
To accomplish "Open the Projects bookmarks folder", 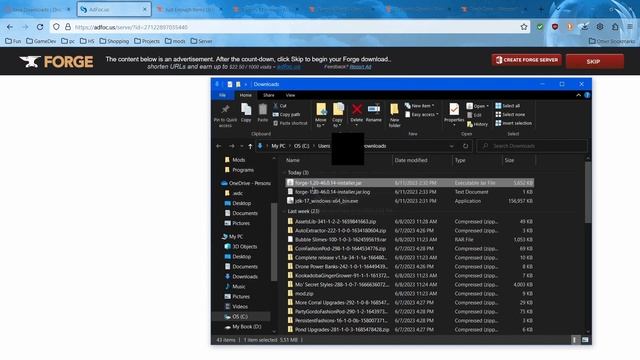I will [x=147, y=41].
